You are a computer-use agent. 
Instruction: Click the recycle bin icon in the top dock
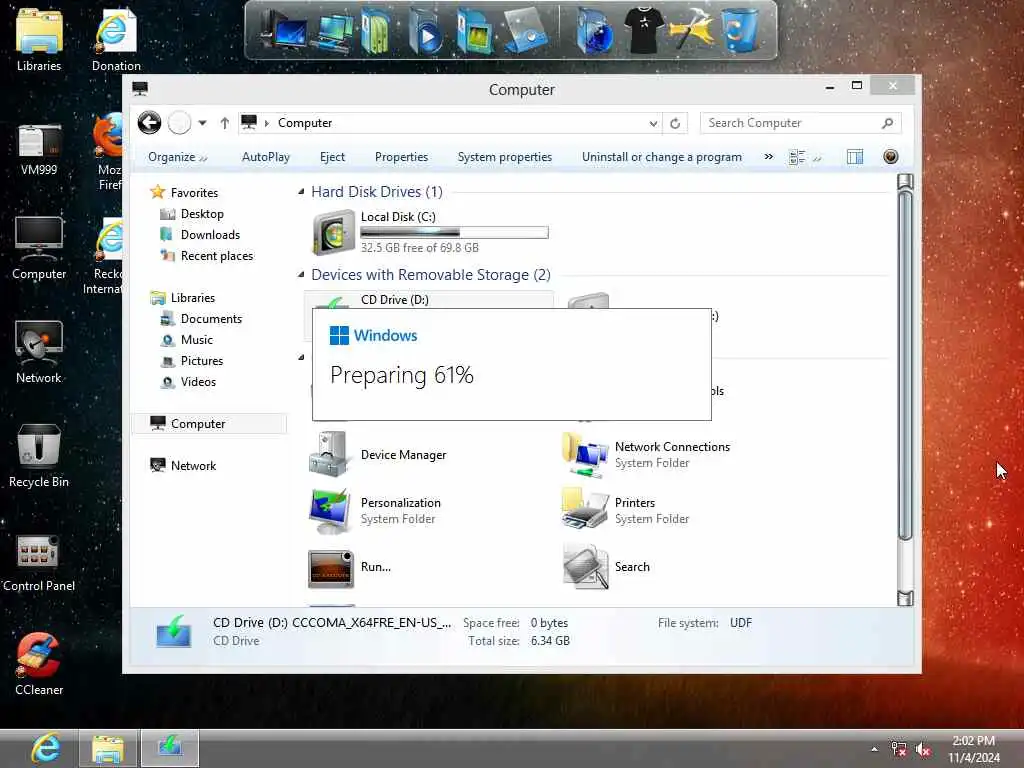click(x=741, y=30)
